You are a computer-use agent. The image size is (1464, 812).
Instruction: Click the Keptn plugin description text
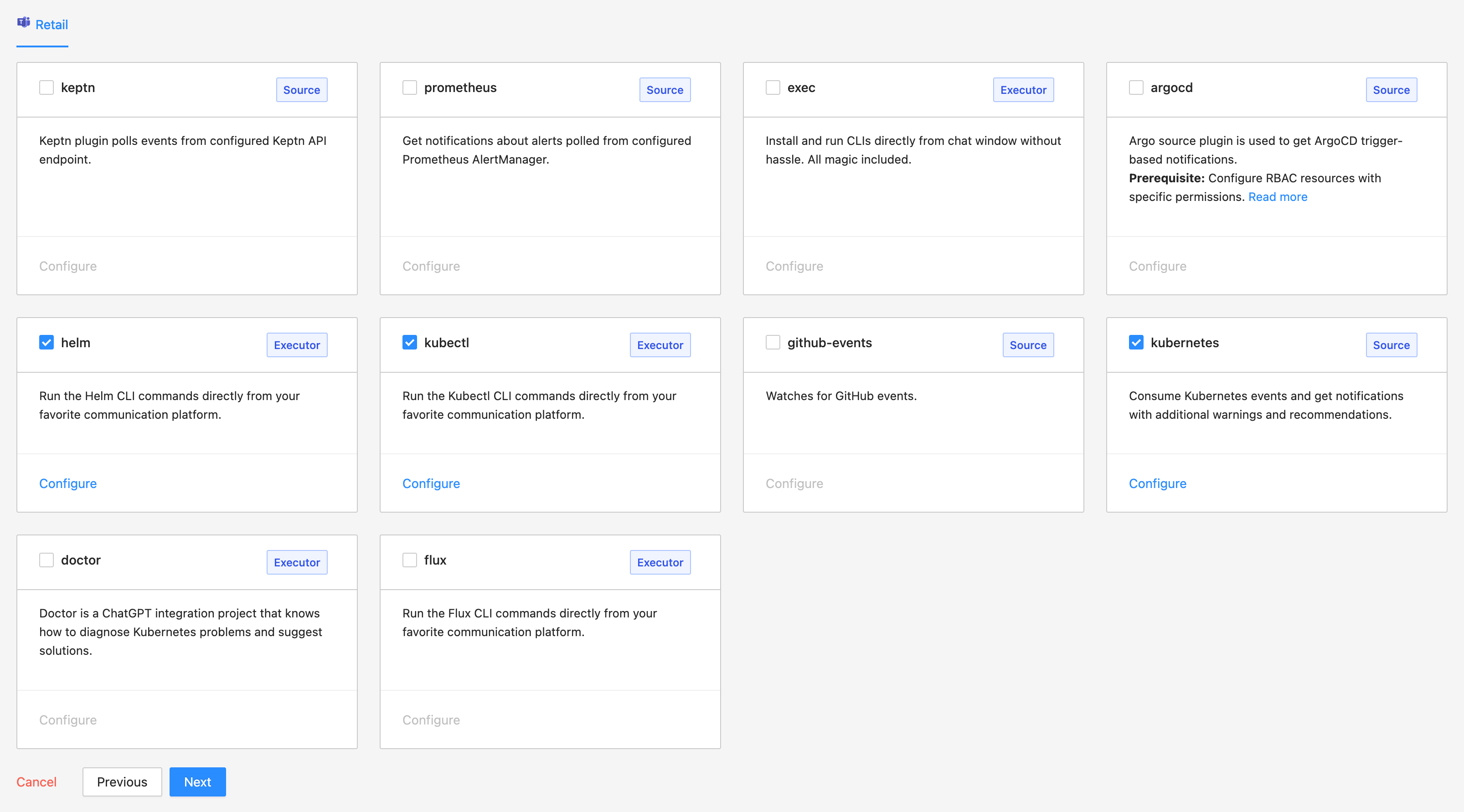pyautogui.click(x=182, y=150)
